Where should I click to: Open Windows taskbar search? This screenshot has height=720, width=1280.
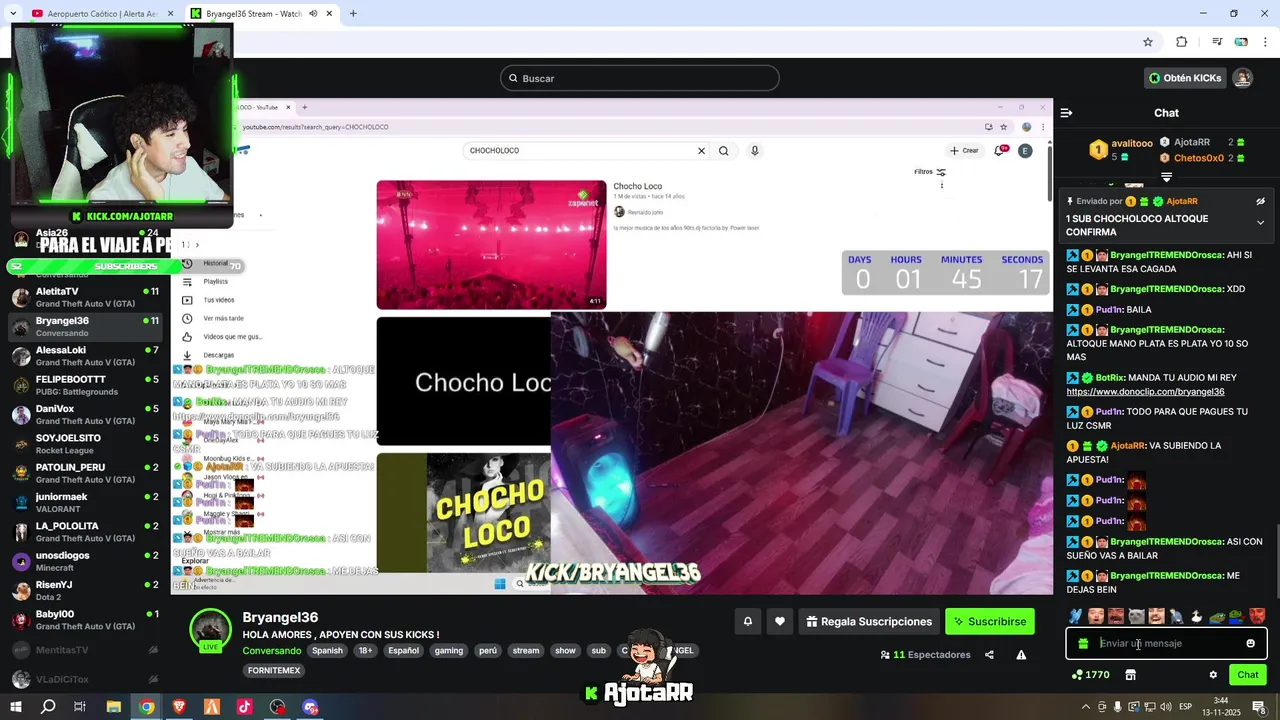48,707
